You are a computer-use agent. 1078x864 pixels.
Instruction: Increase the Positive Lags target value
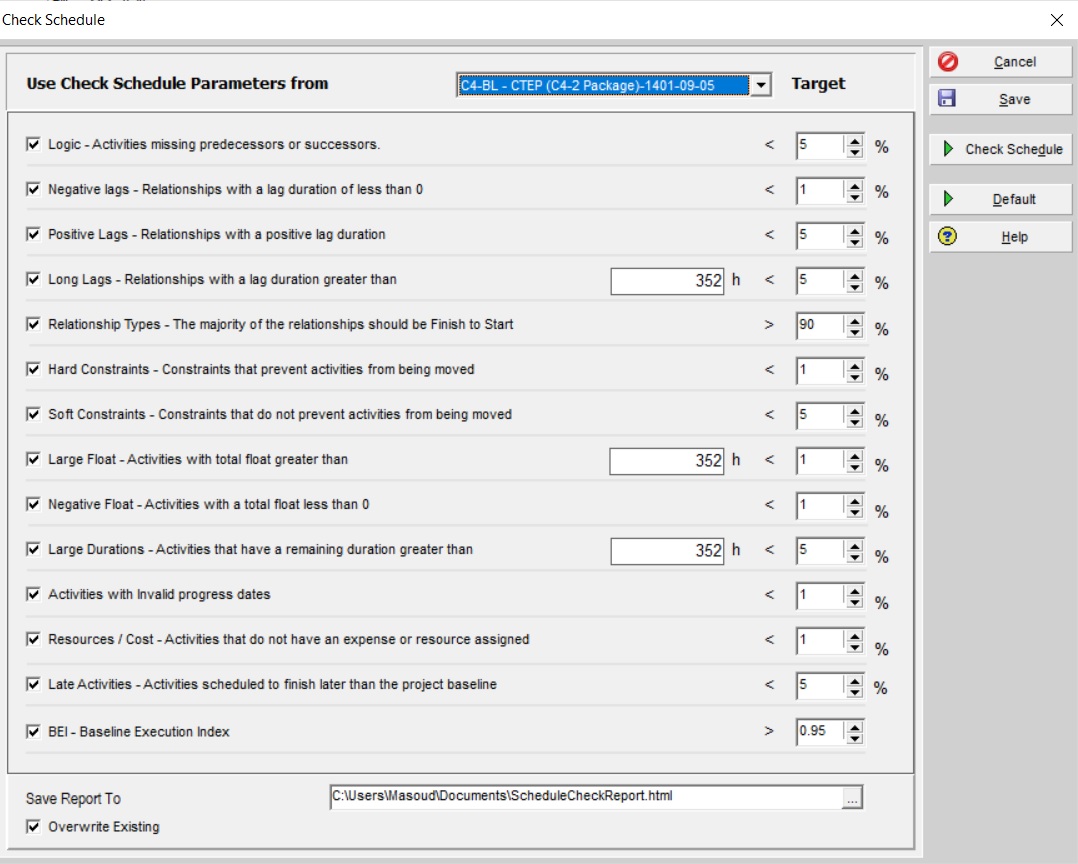pyautogui.click(x=855, y=231)
